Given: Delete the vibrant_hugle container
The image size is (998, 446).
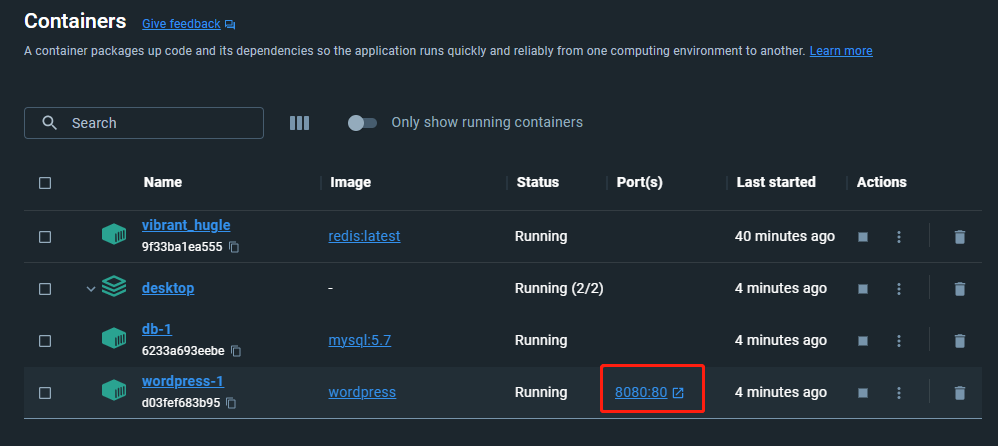Looking at the screenshot, I should pyautogui.click(x=960, y=237).
